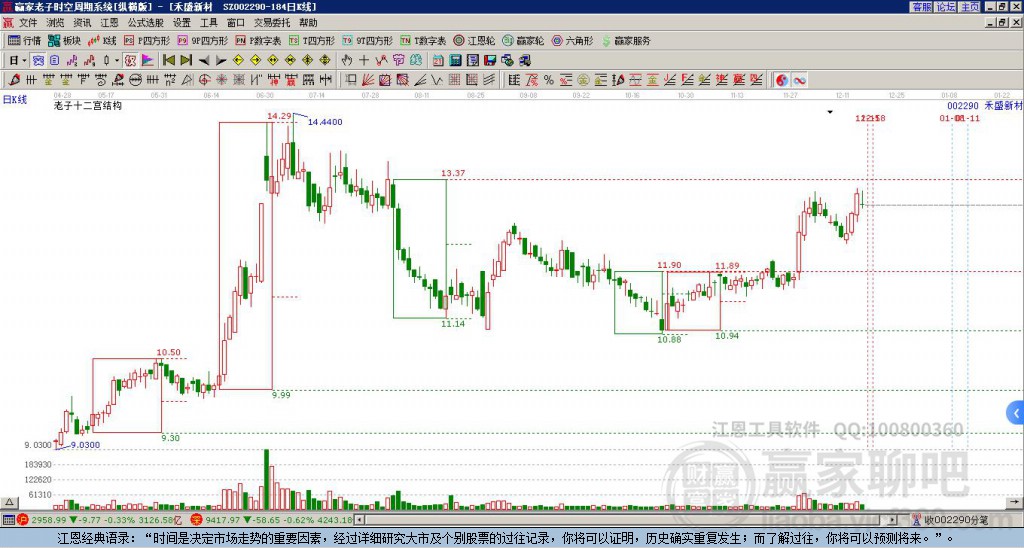Open the 帮助 menu
The width and height of the screenshot is (1024, 548).
[x=308, y=23]
